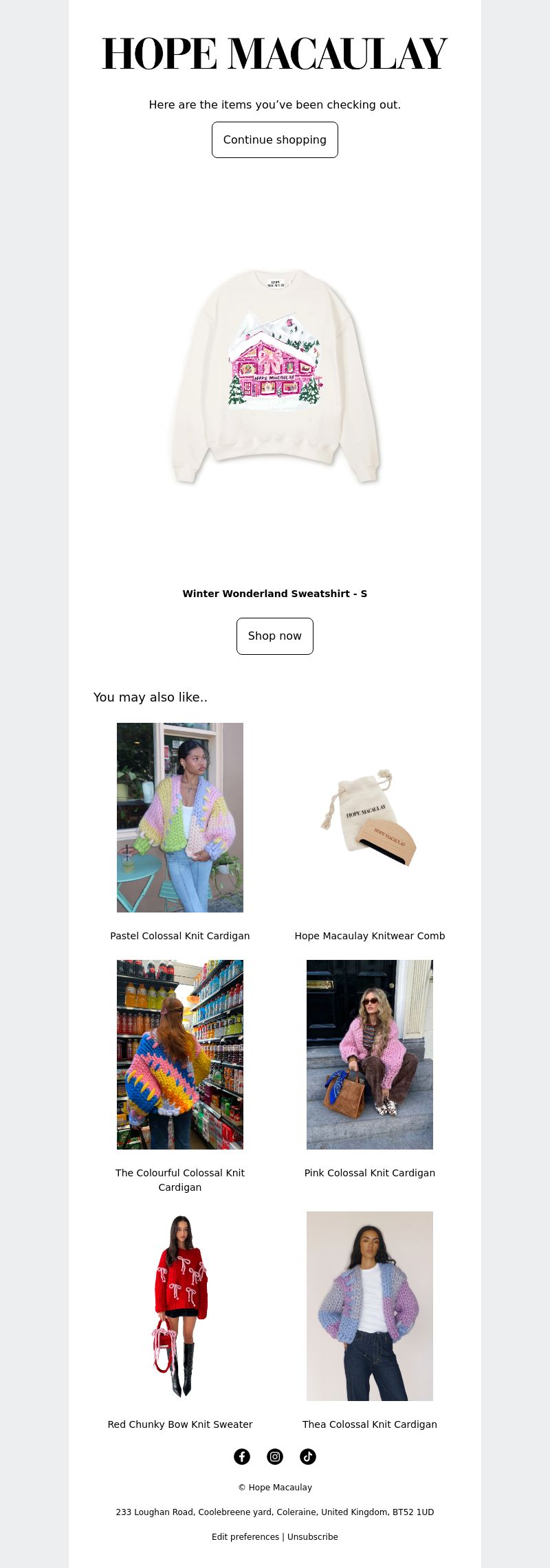Click the Pink Colossal Knit Cardigan text link
The width and height of the screenshot is (550, 1568).
(370, 1173)
